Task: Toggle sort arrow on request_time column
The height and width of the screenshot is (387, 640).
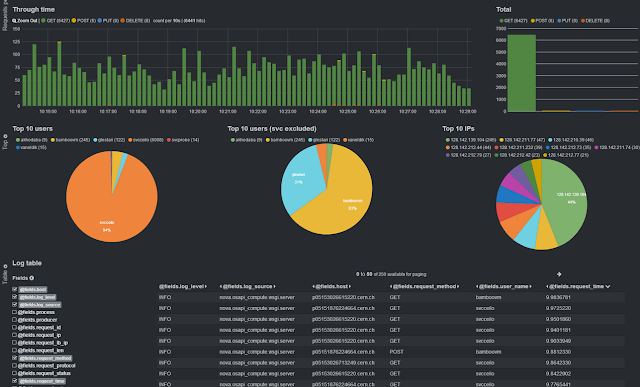Action: point(608,287)
